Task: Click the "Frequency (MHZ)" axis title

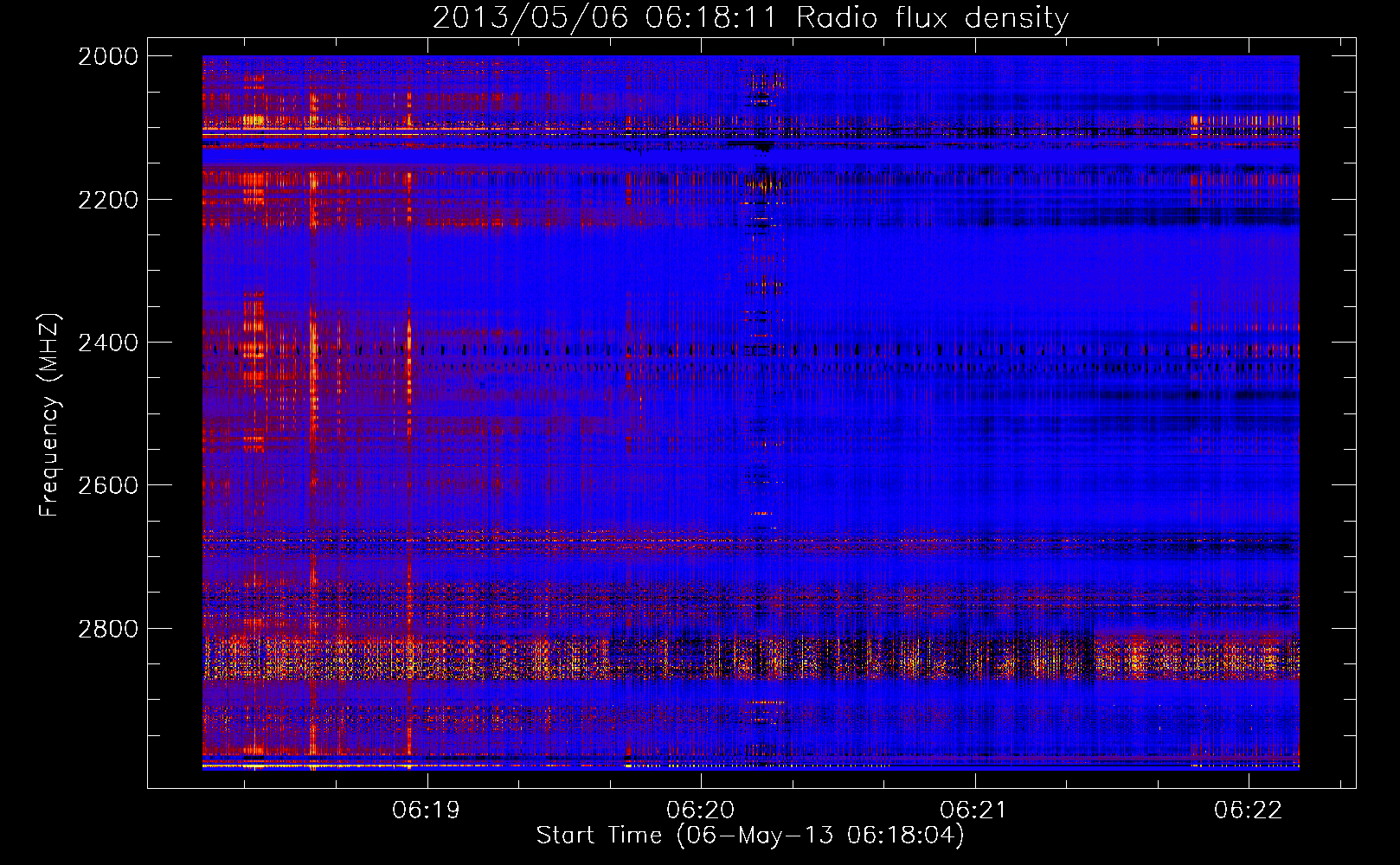Action: (50, 415)
